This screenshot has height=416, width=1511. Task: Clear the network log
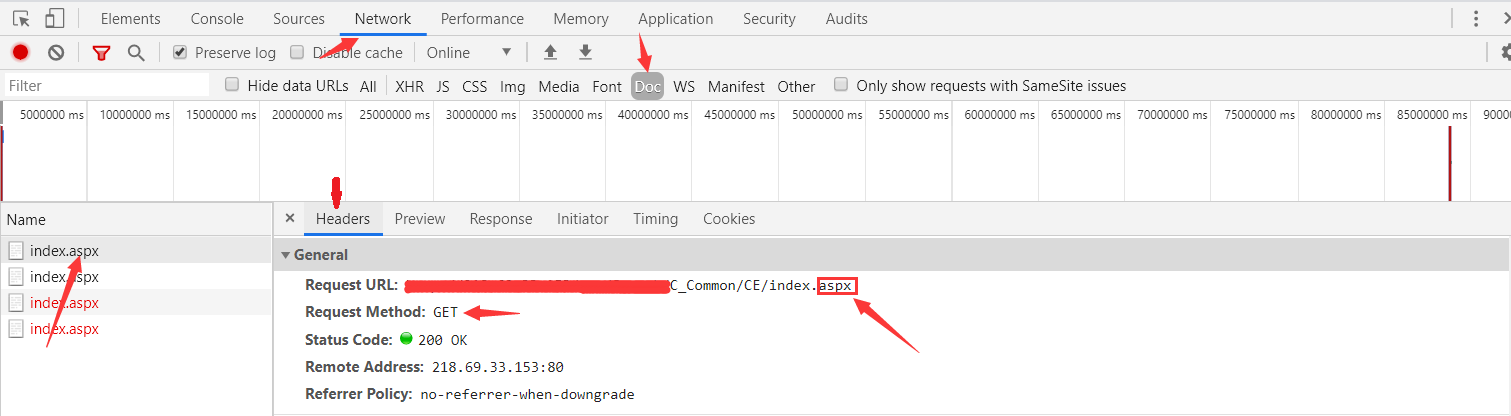point(56,53)
